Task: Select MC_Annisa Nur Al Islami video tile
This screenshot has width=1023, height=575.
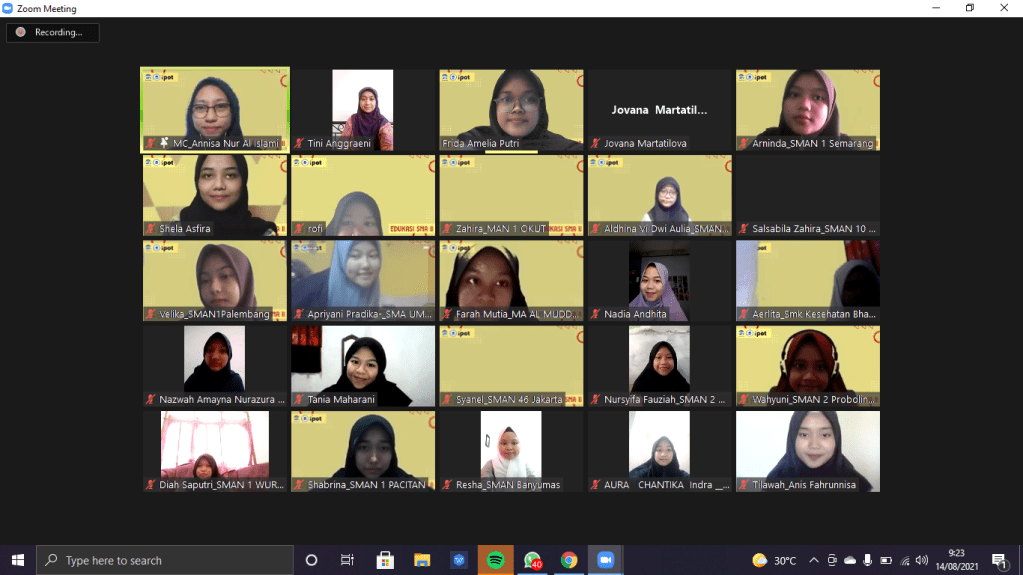Action: (215, 110)
